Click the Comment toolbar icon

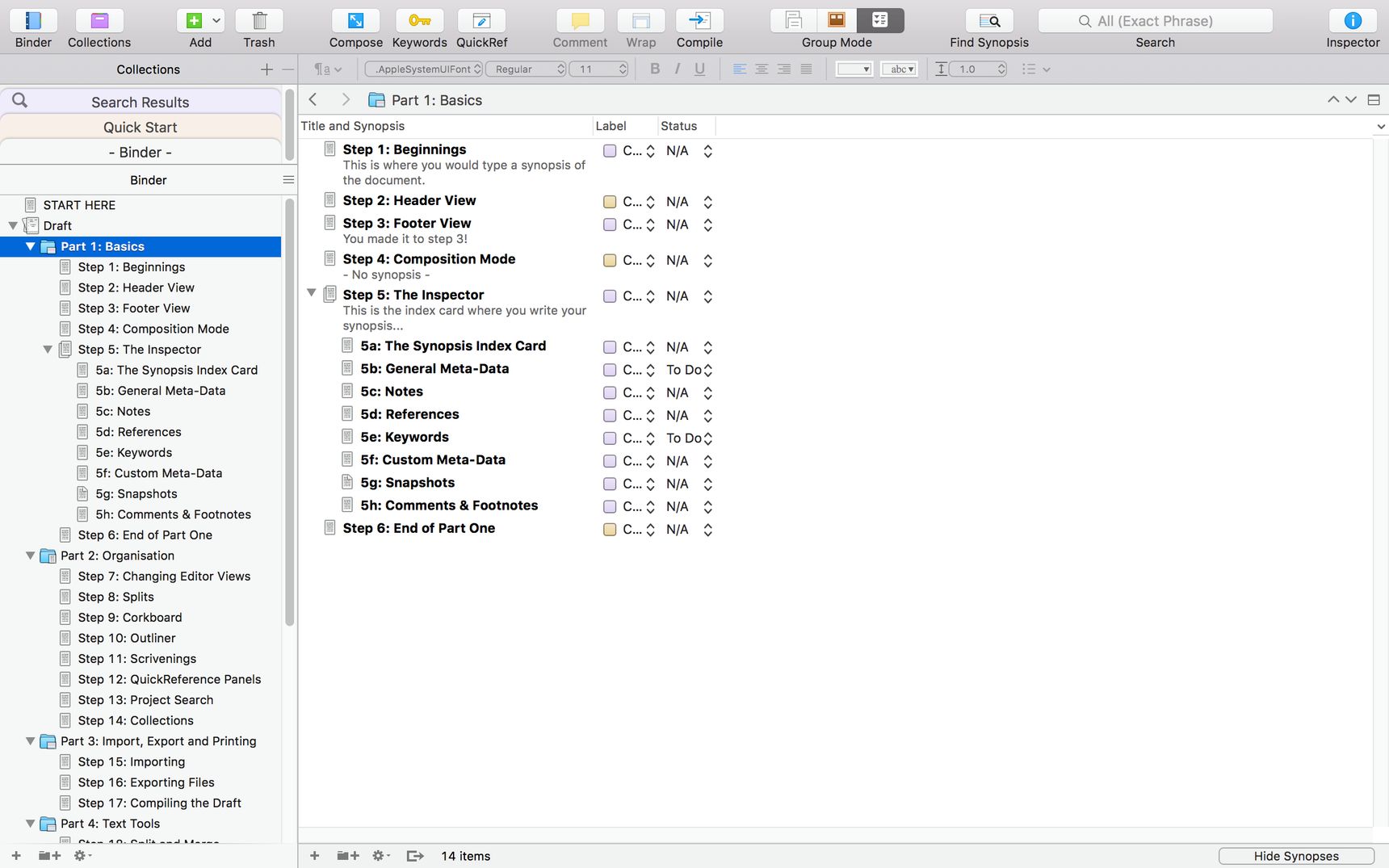tap(580, 20)
